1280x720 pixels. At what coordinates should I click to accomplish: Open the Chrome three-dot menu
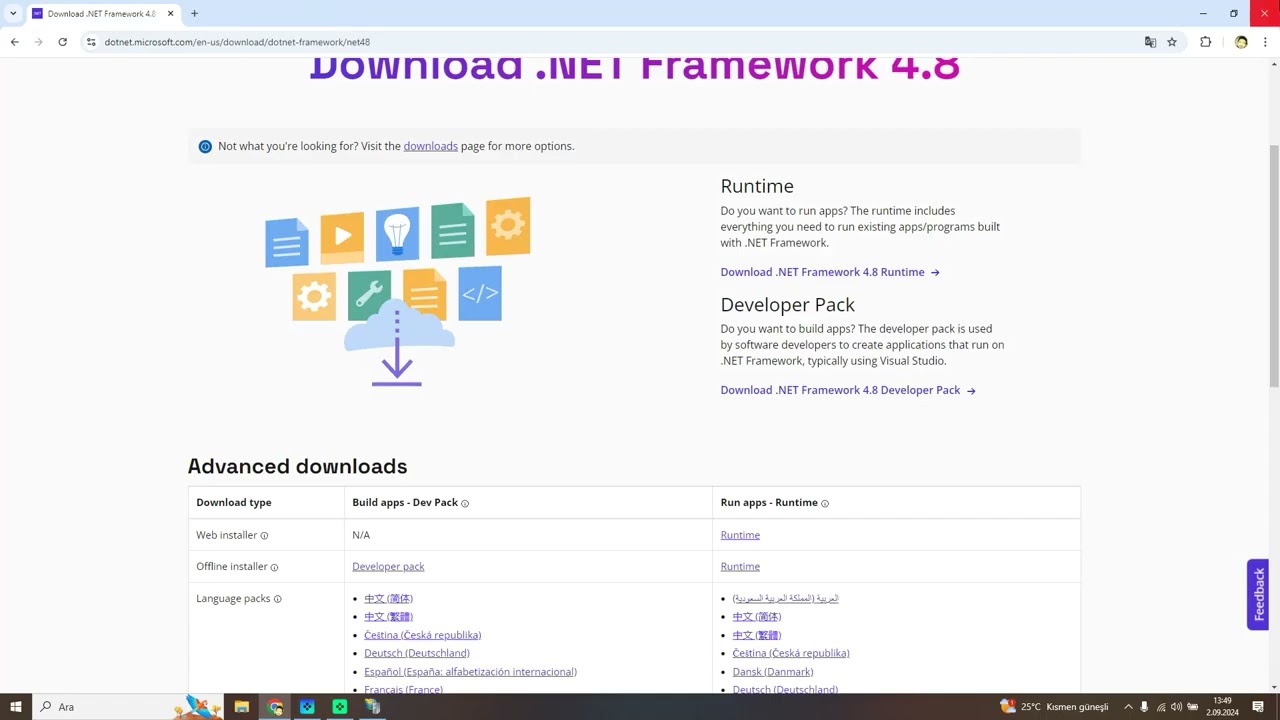coord(1265,42)
